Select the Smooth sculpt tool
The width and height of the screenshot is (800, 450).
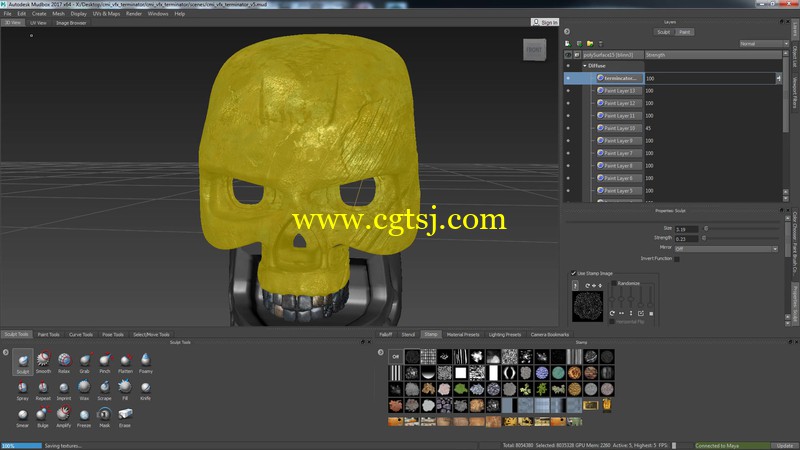pyautogui.click(x=43, y=362)
